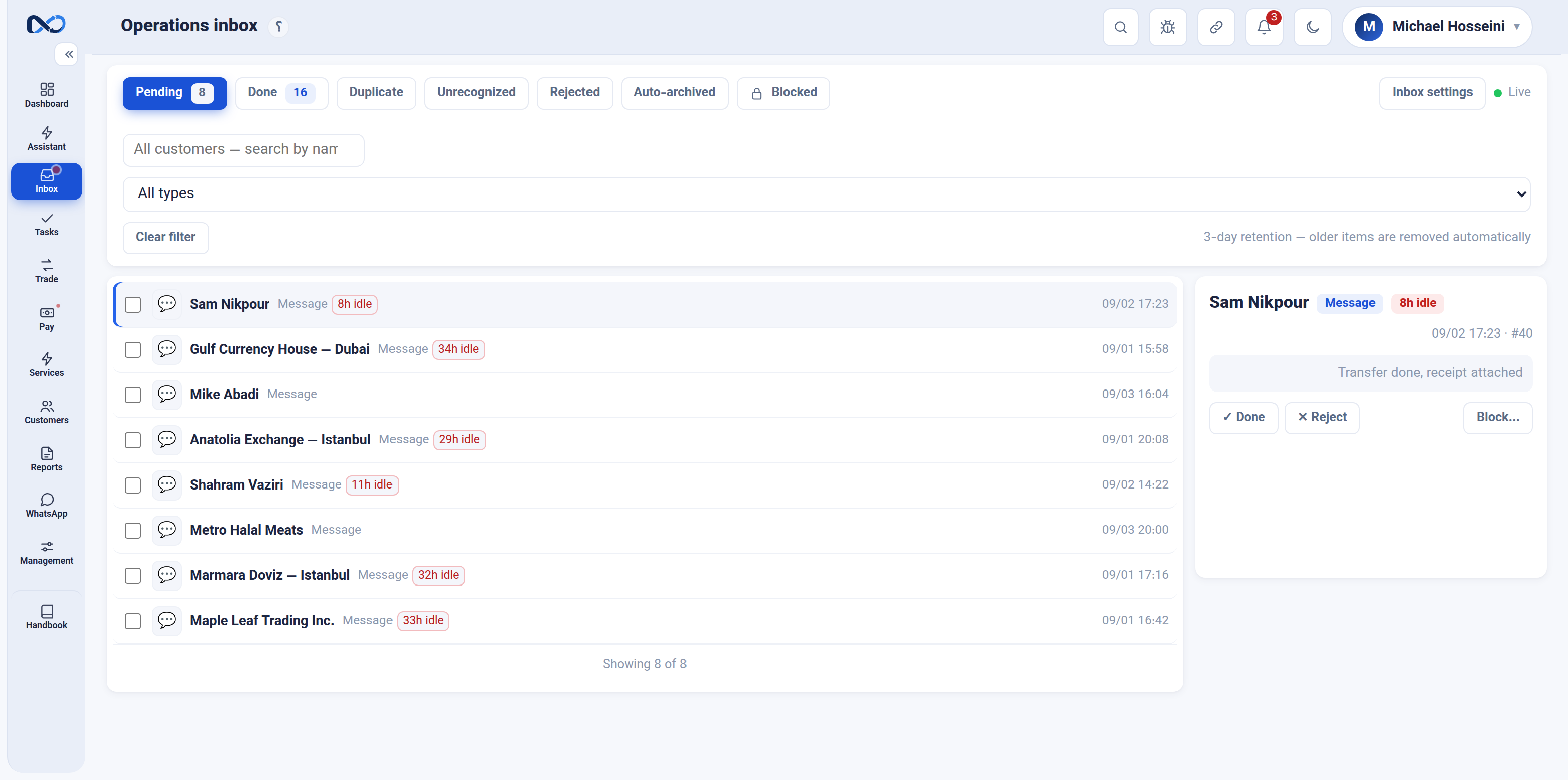1568x780 pixels.
Task: Check the Sam Nikpour row checkbox
Action: click(x=133, y=304)
